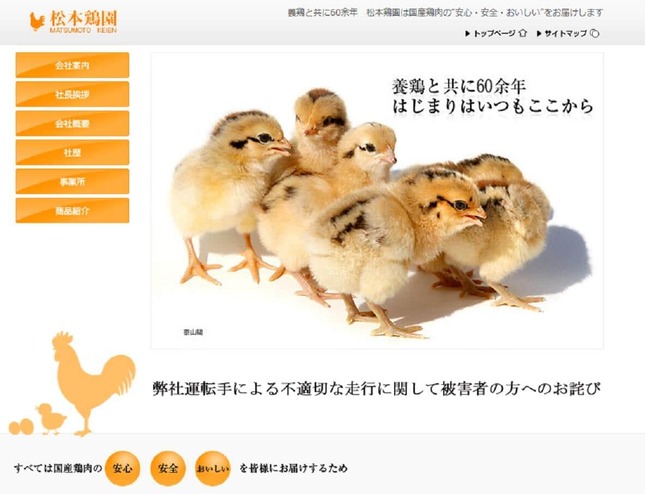Click the home icon beside トップページ
The width and height of the screenshot is (645, 494).
click(x=522, y=33)
